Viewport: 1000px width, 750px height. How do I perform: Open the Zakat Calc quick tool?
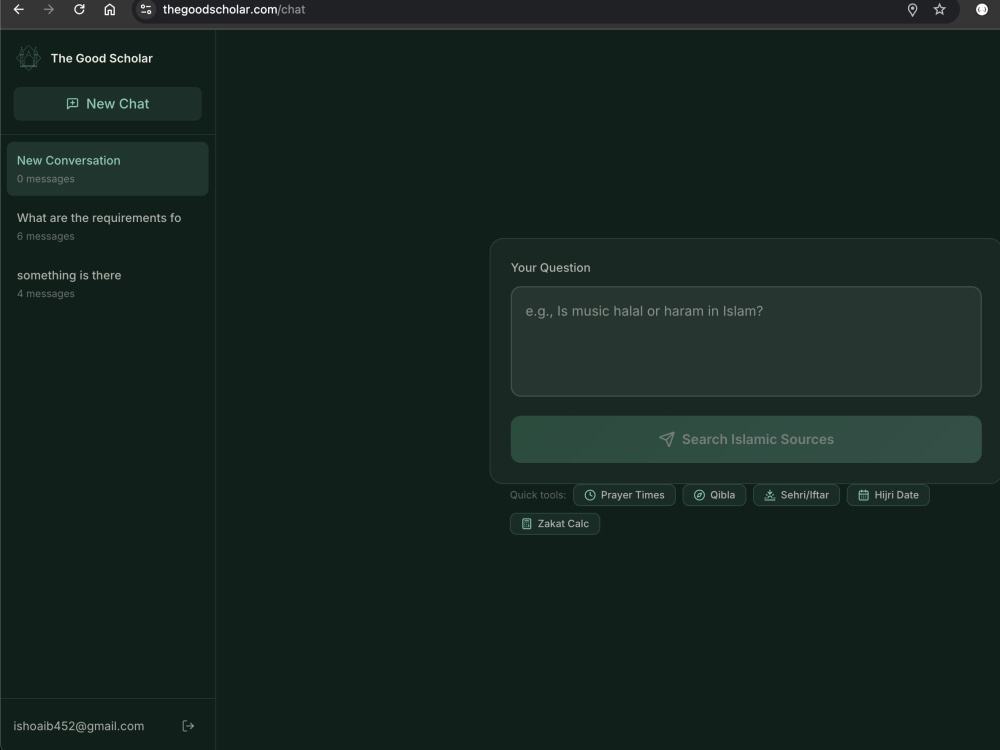coord(555,524)
